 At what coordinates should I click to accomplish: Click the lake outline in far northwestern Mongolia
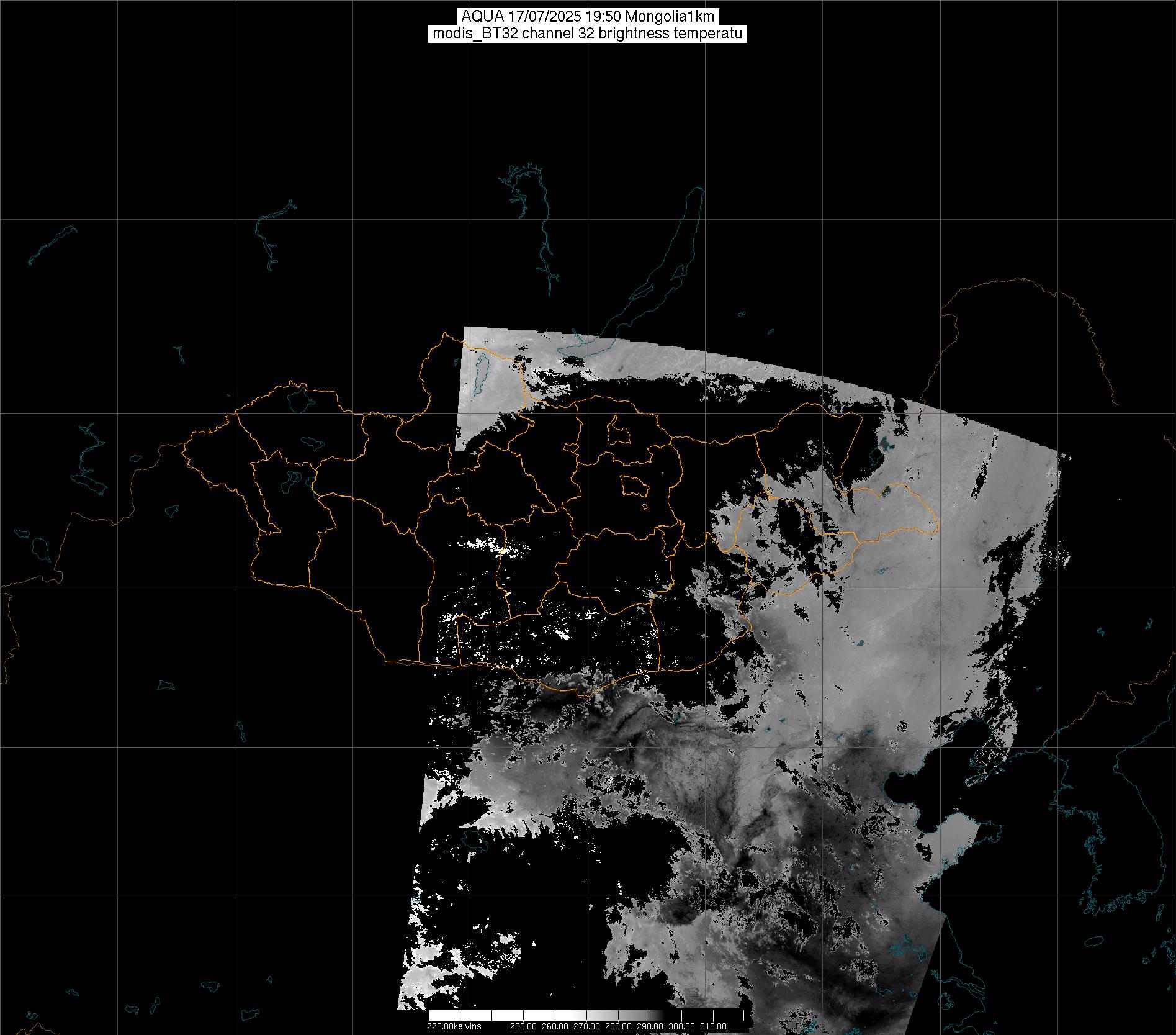299,401
